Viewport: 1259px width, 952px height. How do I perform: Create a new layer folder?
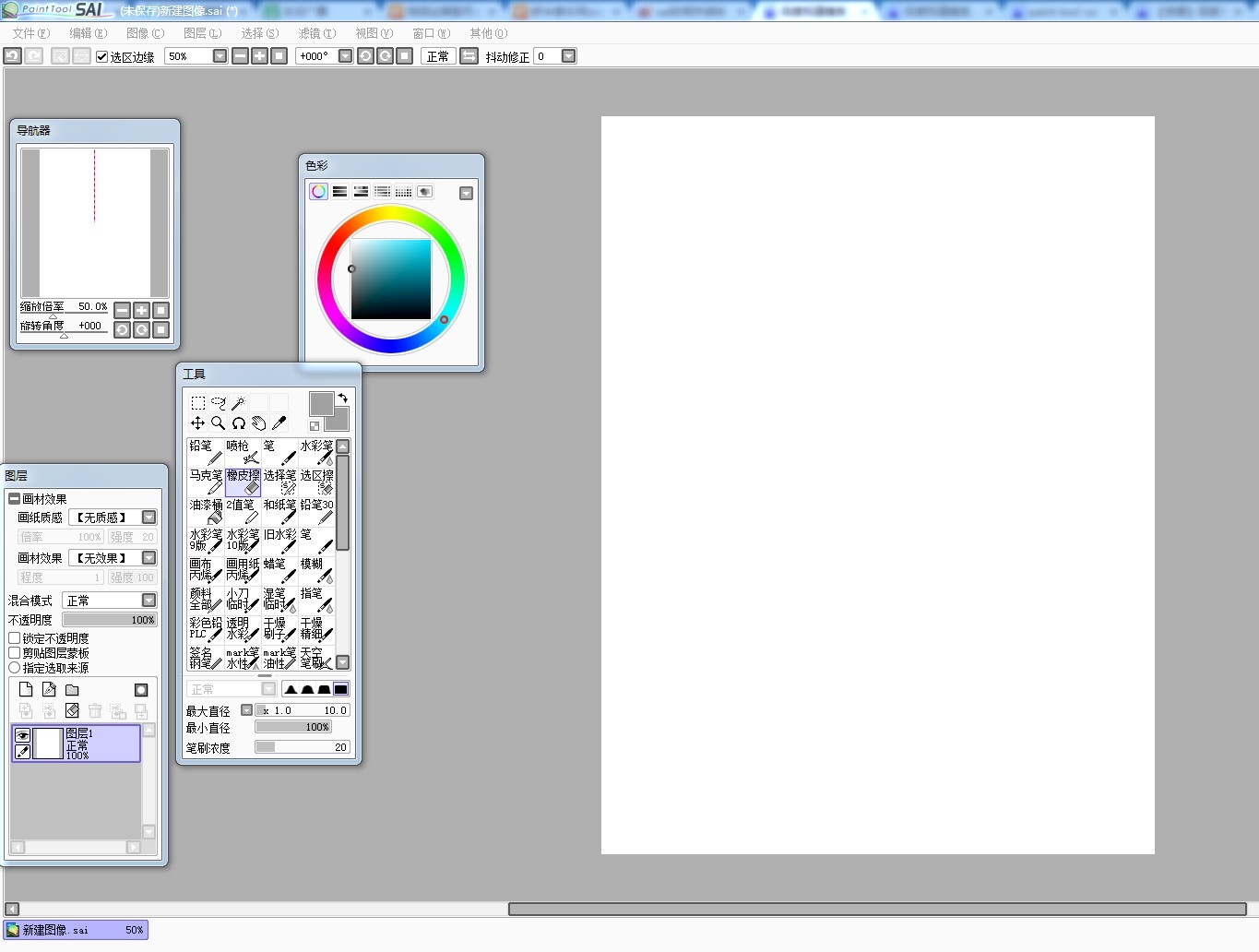(72, 690)
